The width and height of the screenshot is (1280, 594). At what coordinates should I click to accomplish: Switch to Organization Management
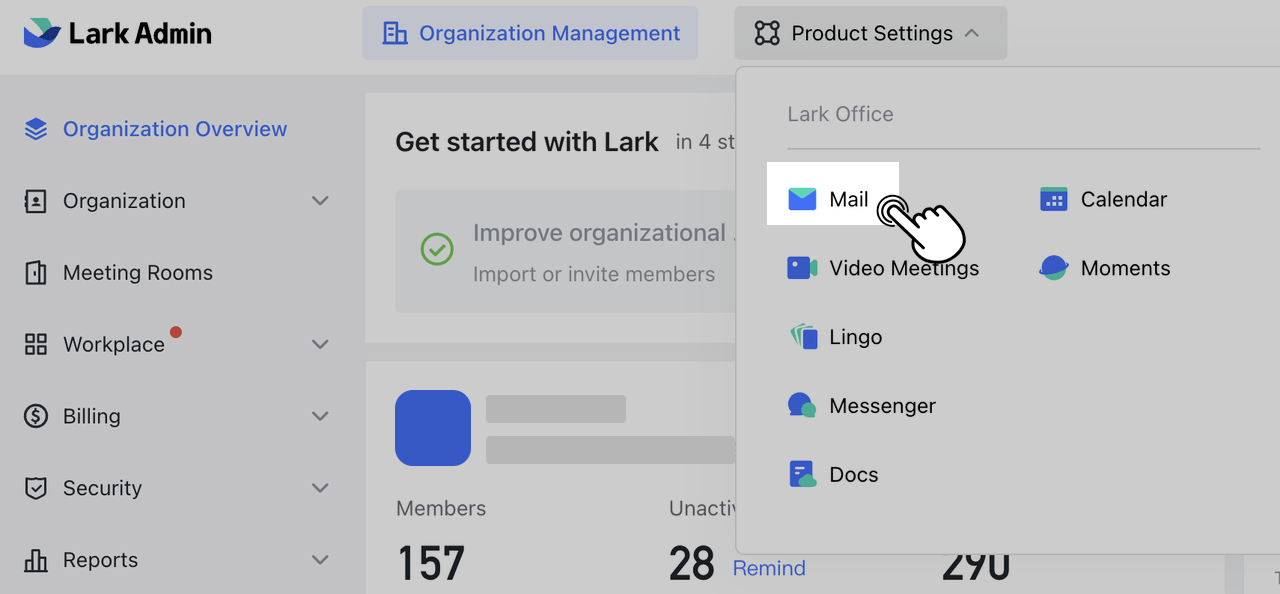point(530,32)
